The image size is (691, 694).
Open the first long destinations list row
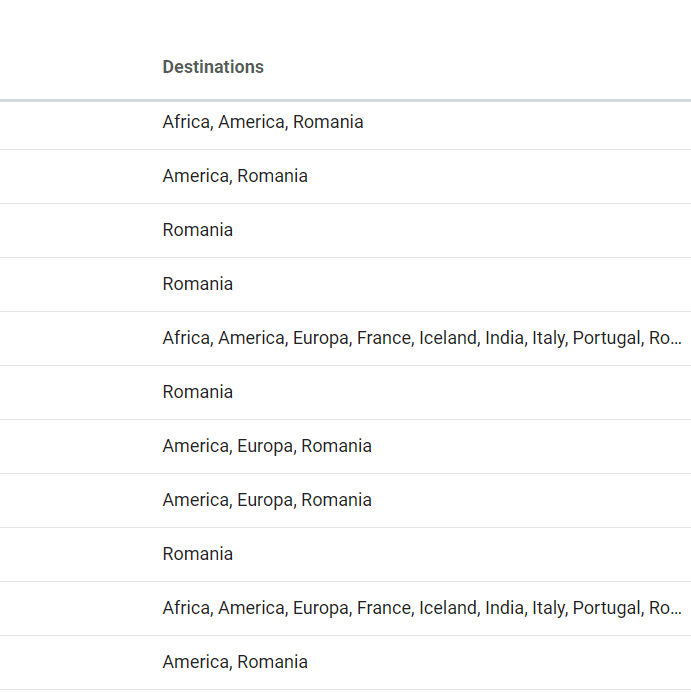[422, 338]
